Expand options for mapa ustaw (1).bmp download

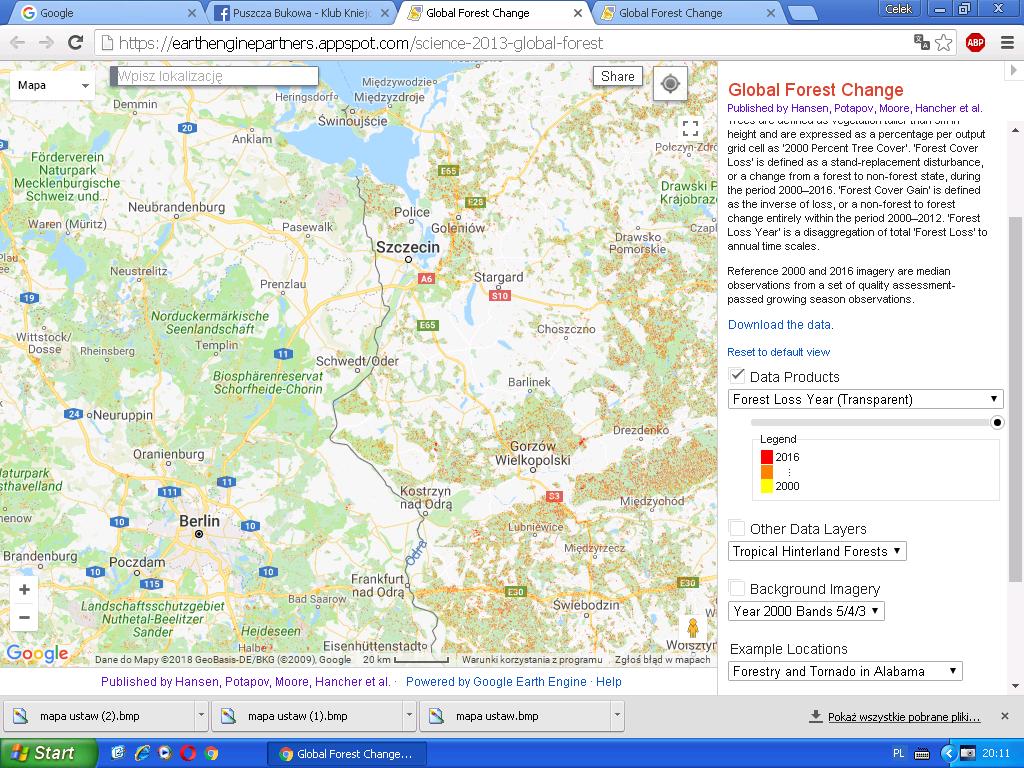coord(409,716)
